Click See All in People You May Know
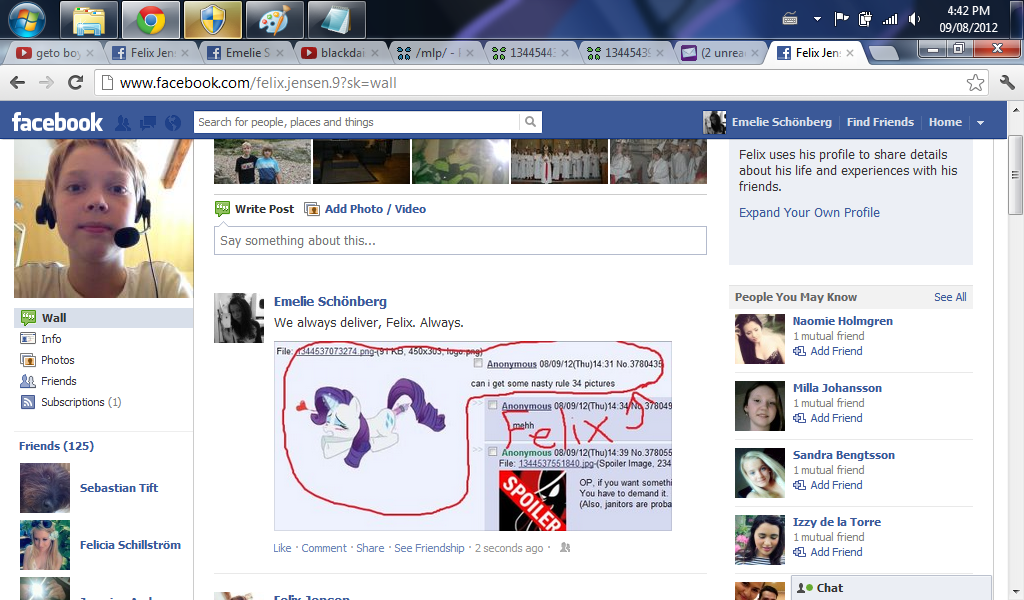The width and height of the screenshot is (1024, 600). tap(950, 297)
